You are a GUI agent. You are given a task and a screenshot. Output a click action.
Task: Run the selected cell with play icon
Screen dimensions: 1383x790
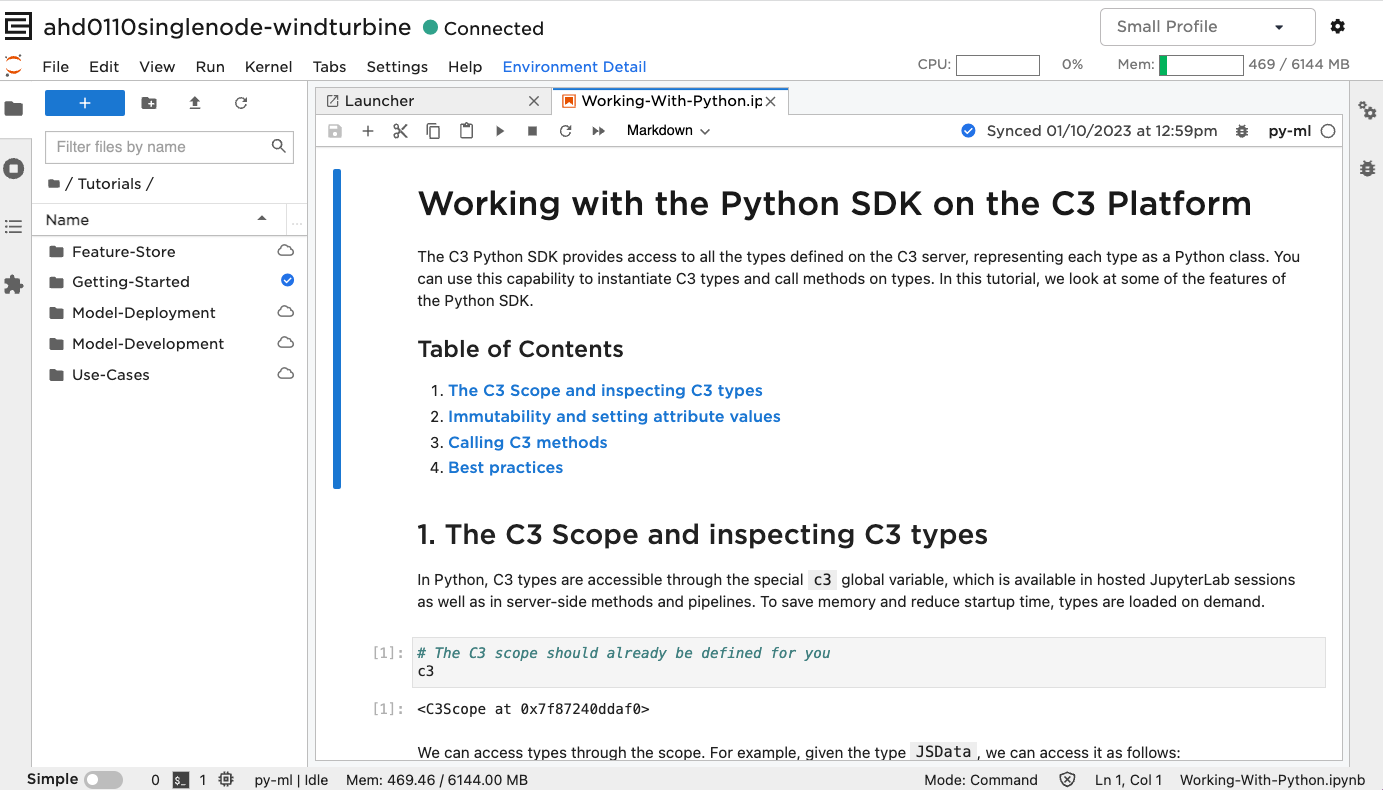tap(499, 131)
